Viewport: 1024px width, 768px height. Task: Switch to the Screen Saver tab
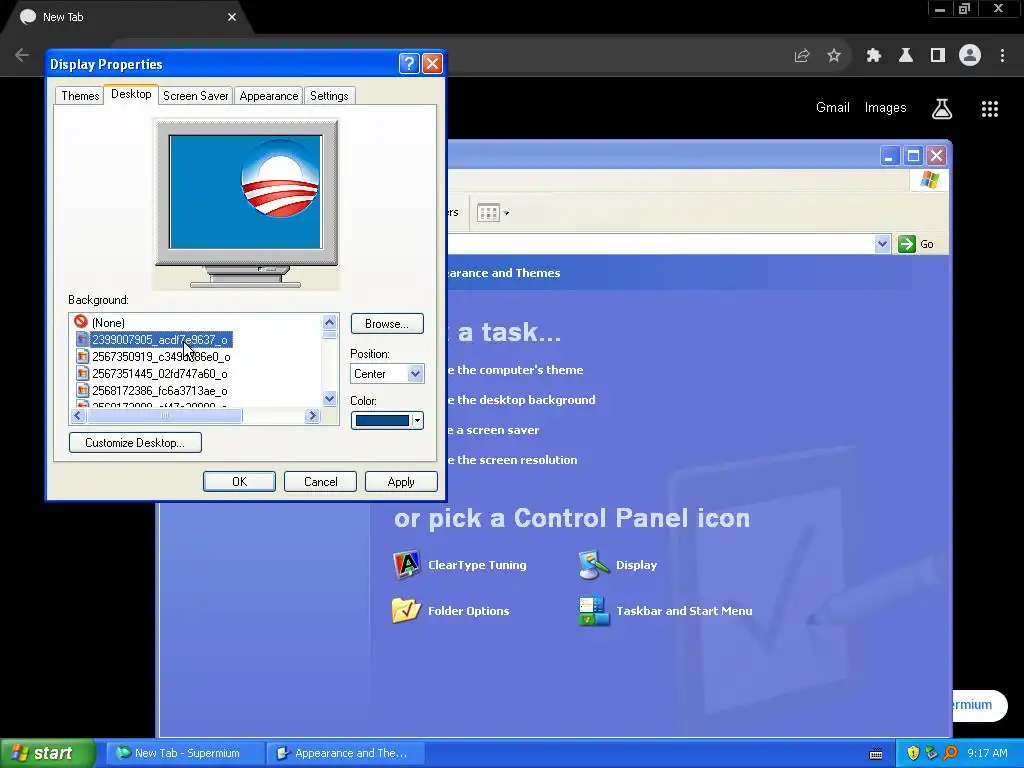[195, 96]
